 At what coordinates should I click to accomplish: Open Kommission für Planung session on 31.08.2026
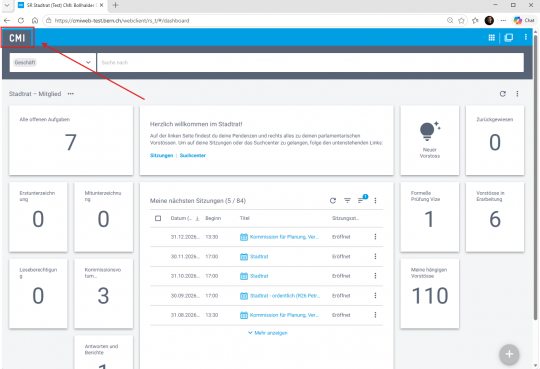(284, 315)
